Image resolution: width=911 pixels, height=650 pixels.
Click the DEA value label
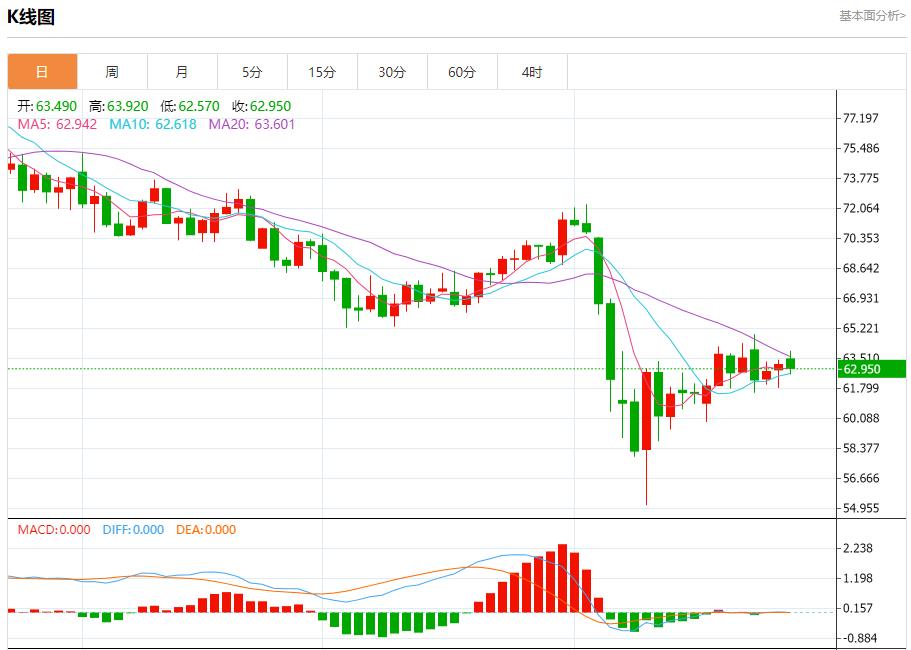pos(206,530)
